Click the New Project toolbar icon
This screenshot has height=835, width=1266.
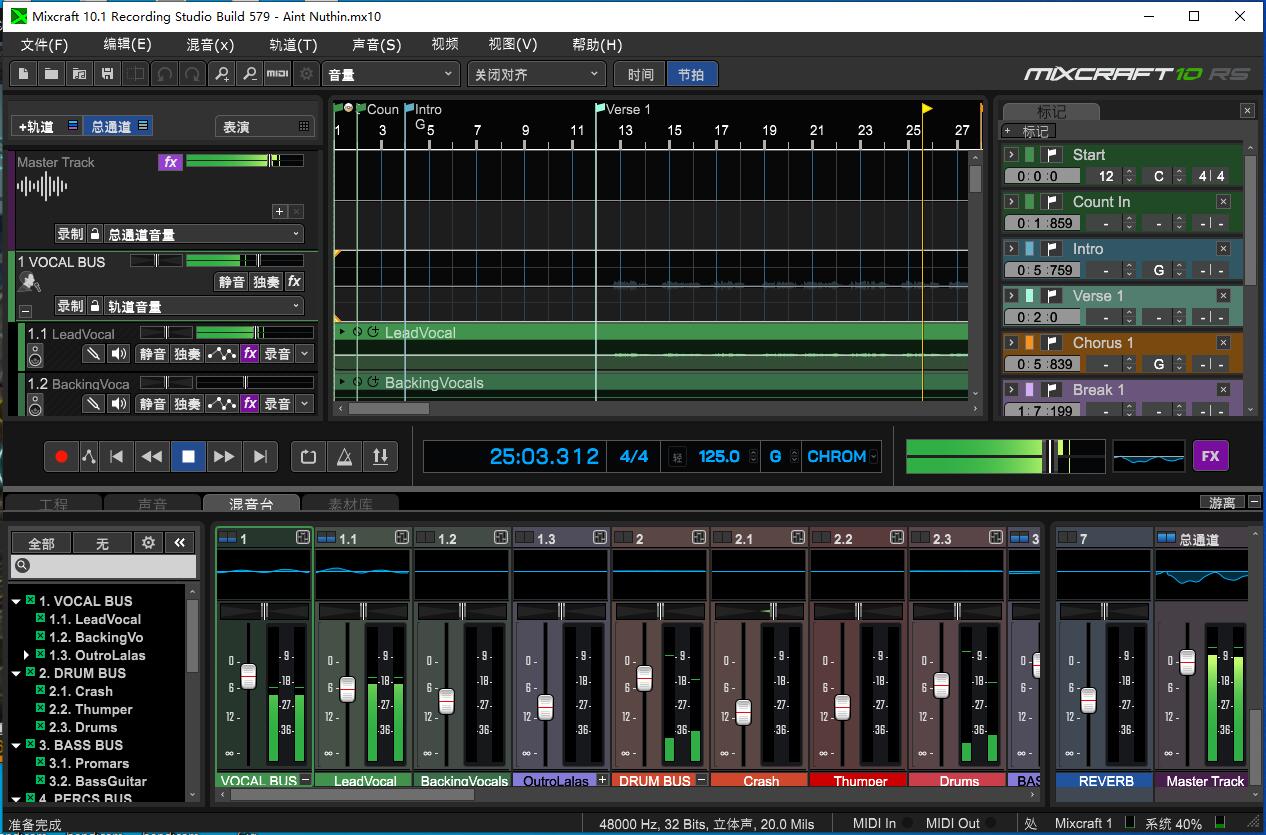[23, 74]
